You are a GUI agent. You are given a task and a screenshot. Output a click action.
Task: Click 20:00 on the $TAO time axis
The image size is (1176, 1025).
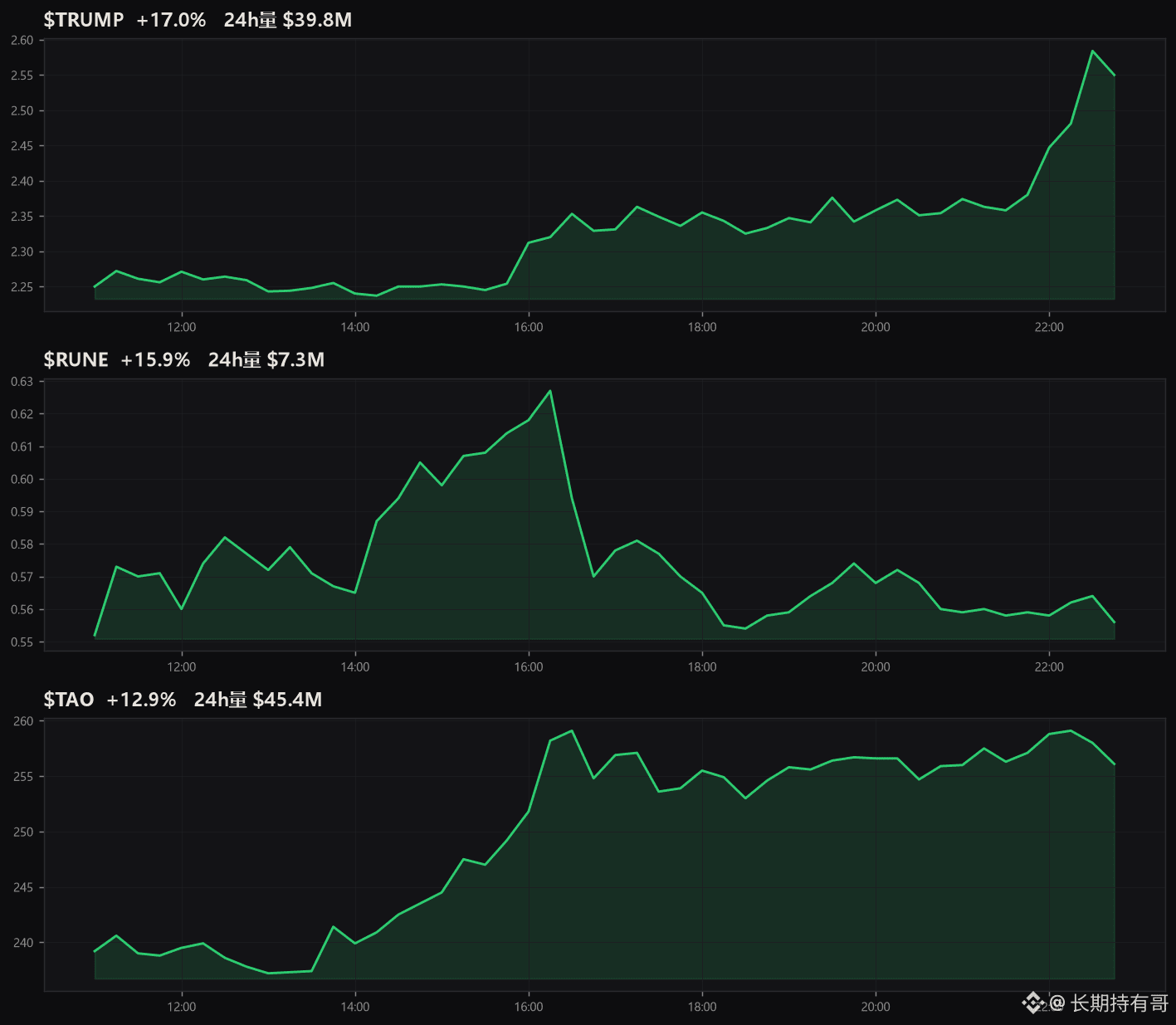876,1007
